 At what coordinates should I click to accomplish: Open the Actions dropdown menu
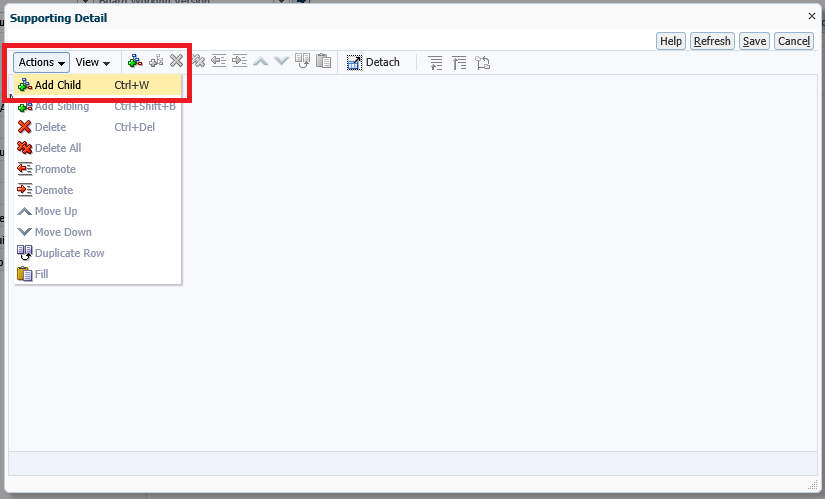point(41,62)
